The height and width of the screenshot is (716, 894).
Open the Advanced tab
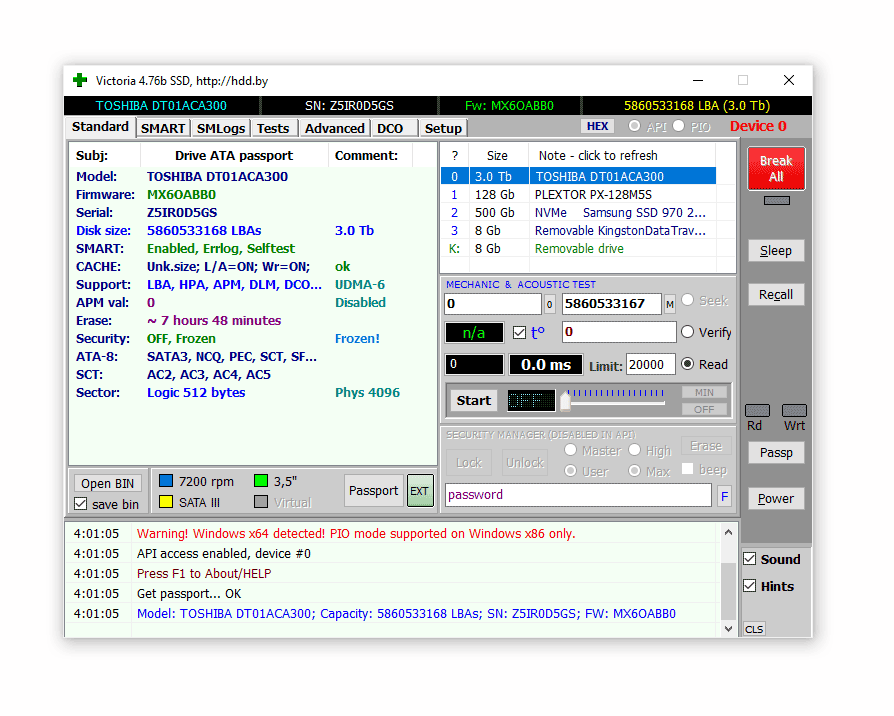[x=335, y=128]
